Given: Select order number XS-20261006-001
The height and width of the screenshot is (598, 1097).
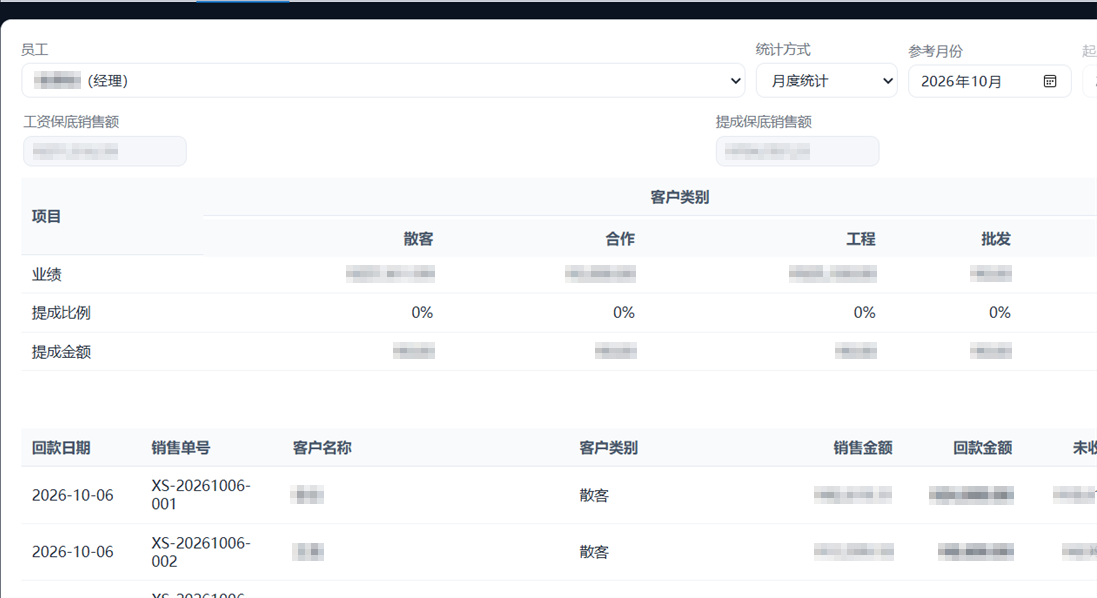Looking at the screenshot, I should (x=201, y=494).
